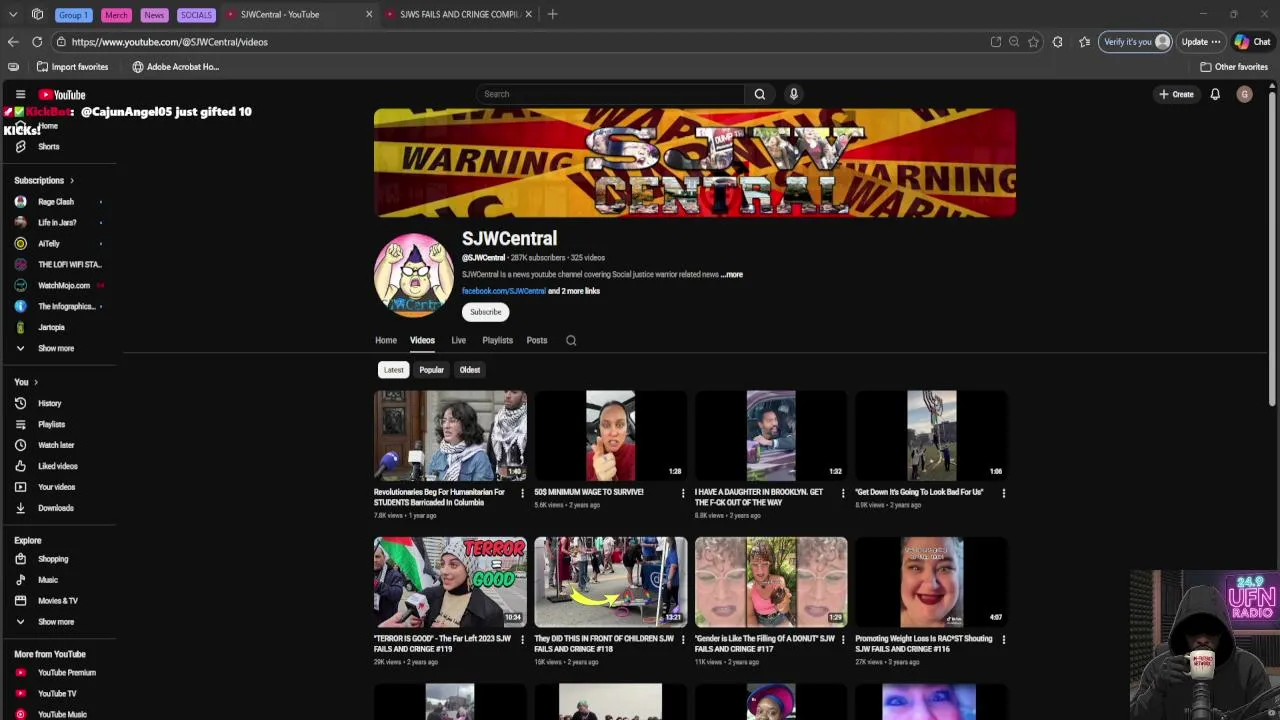Image resolution: width=1280 pixels, height=720 pixels.
Task: Sort videos by Latest
Action: (x=394, y=370)
